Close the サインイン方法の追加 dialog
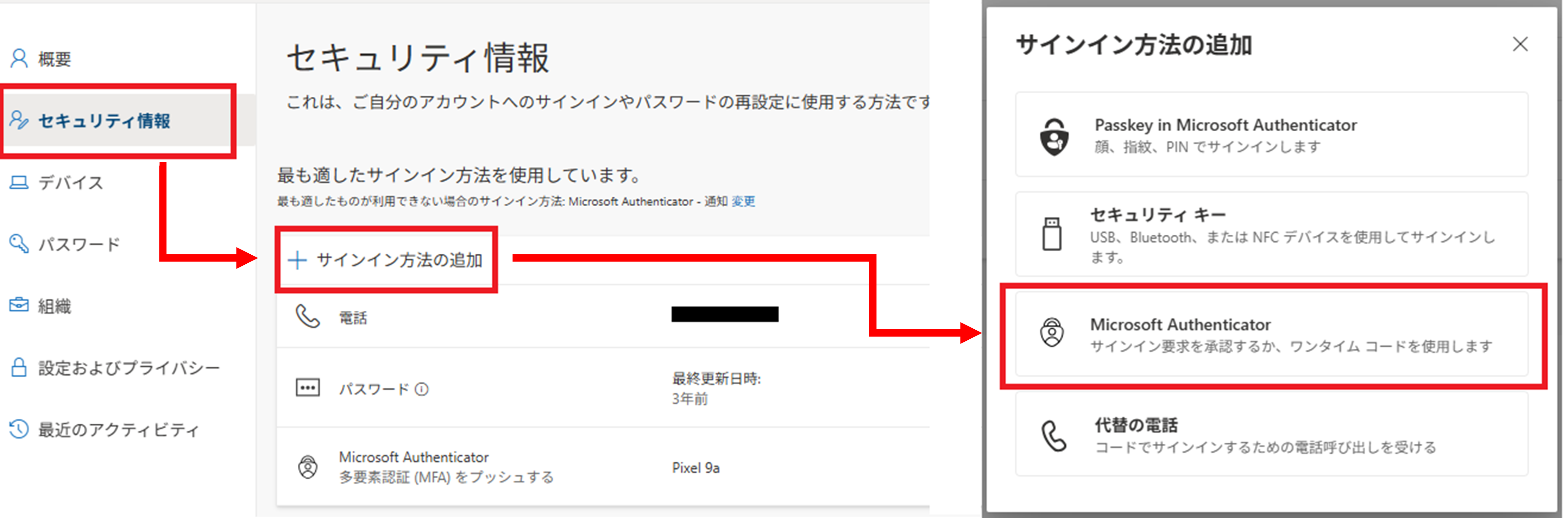The image size is (1568, 518). tap(1520, 45)
